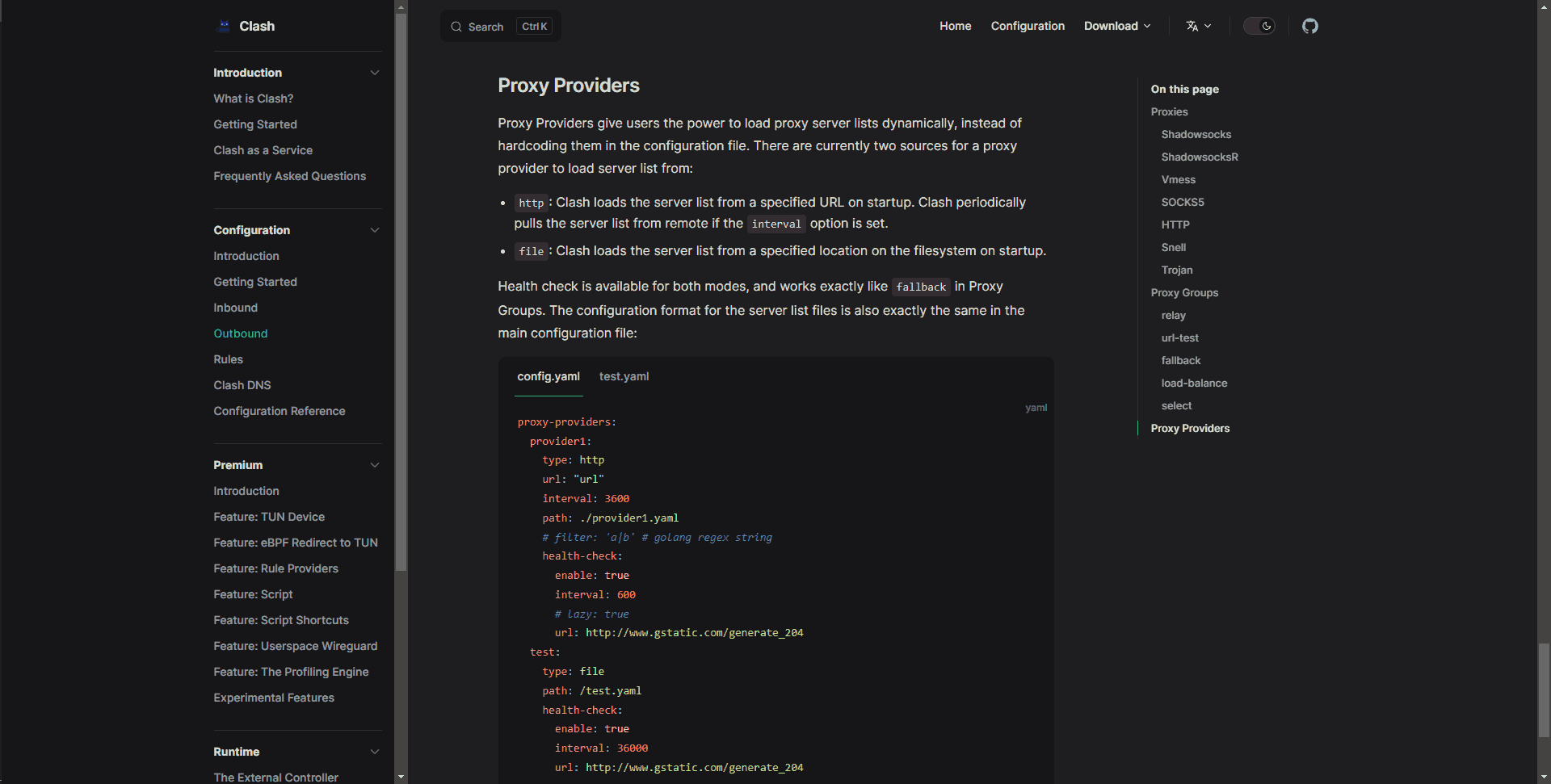Jump to Vmess in page outline
This screenshot has height=784, width=1551.
point(1179,179)
